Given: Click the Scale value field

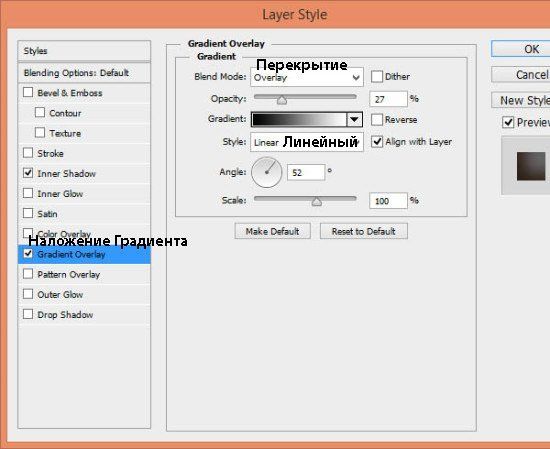Looking at the screenshot, I should coord(388,201).
